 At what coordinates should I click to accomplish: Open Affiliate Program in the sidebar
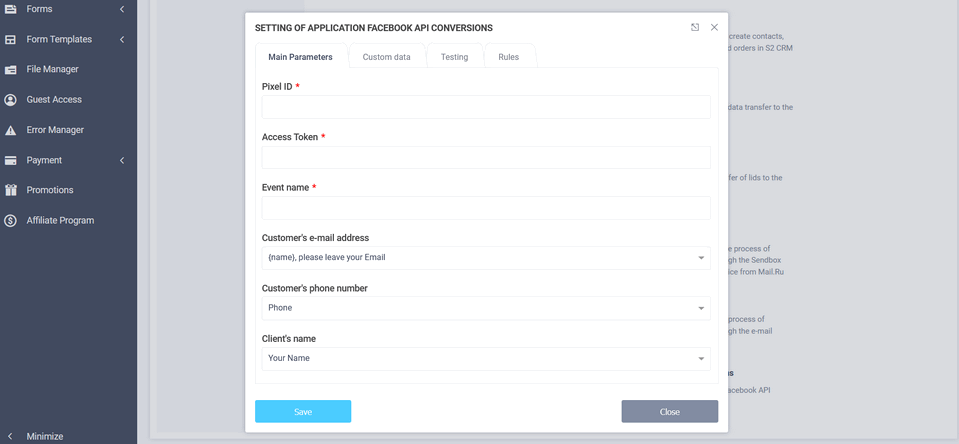pos(60,220)
